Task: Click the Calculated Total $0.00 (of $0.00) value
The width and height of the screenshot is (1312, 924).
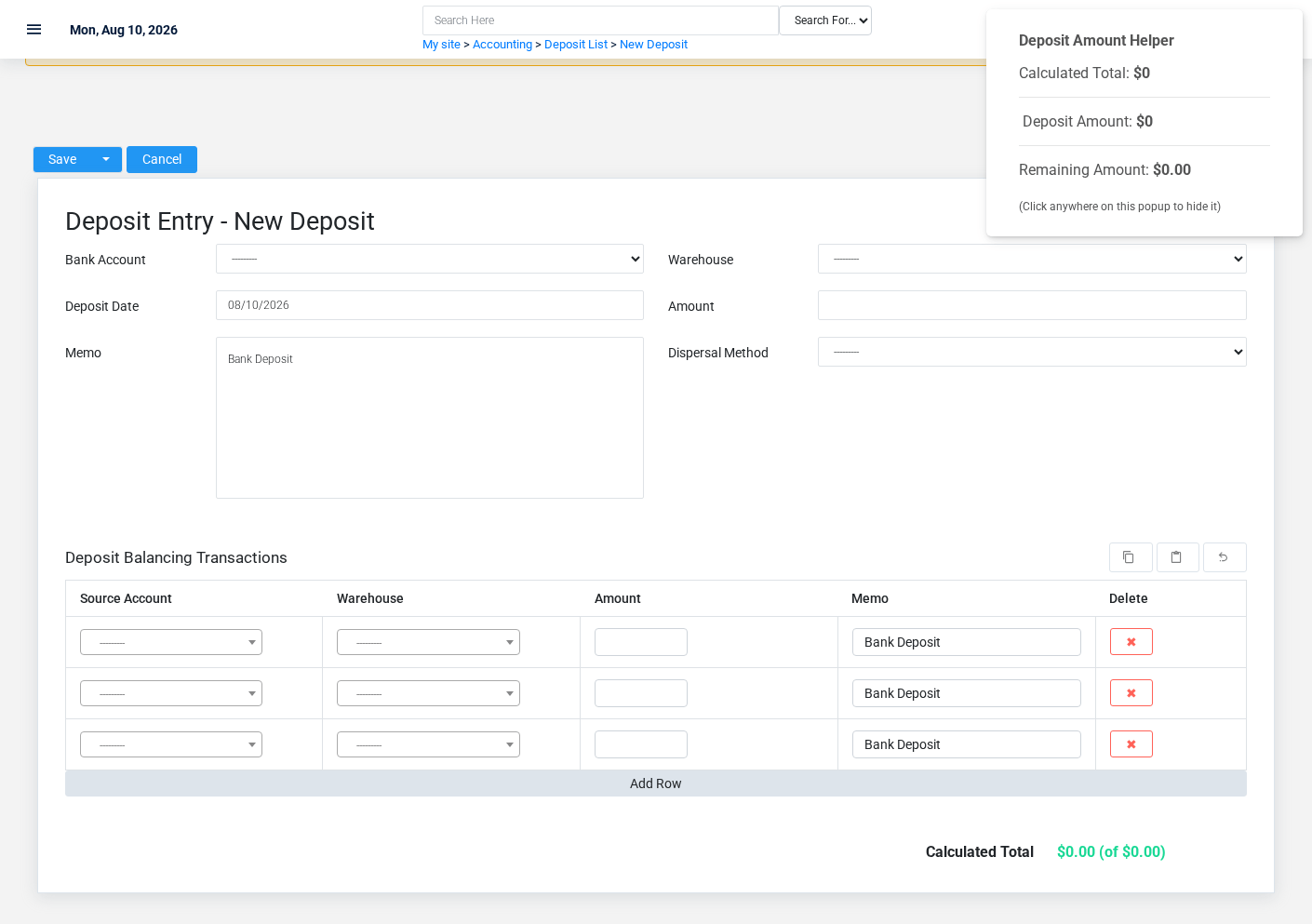Action: tap(1111, 851)
